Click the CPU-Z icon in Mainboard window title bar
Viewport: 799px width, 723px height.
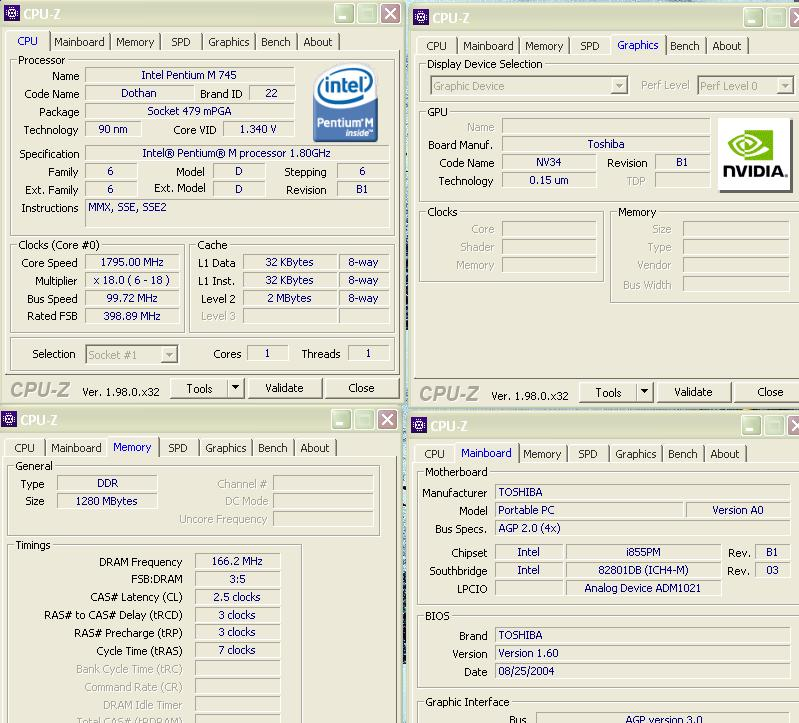click(419, 424)
